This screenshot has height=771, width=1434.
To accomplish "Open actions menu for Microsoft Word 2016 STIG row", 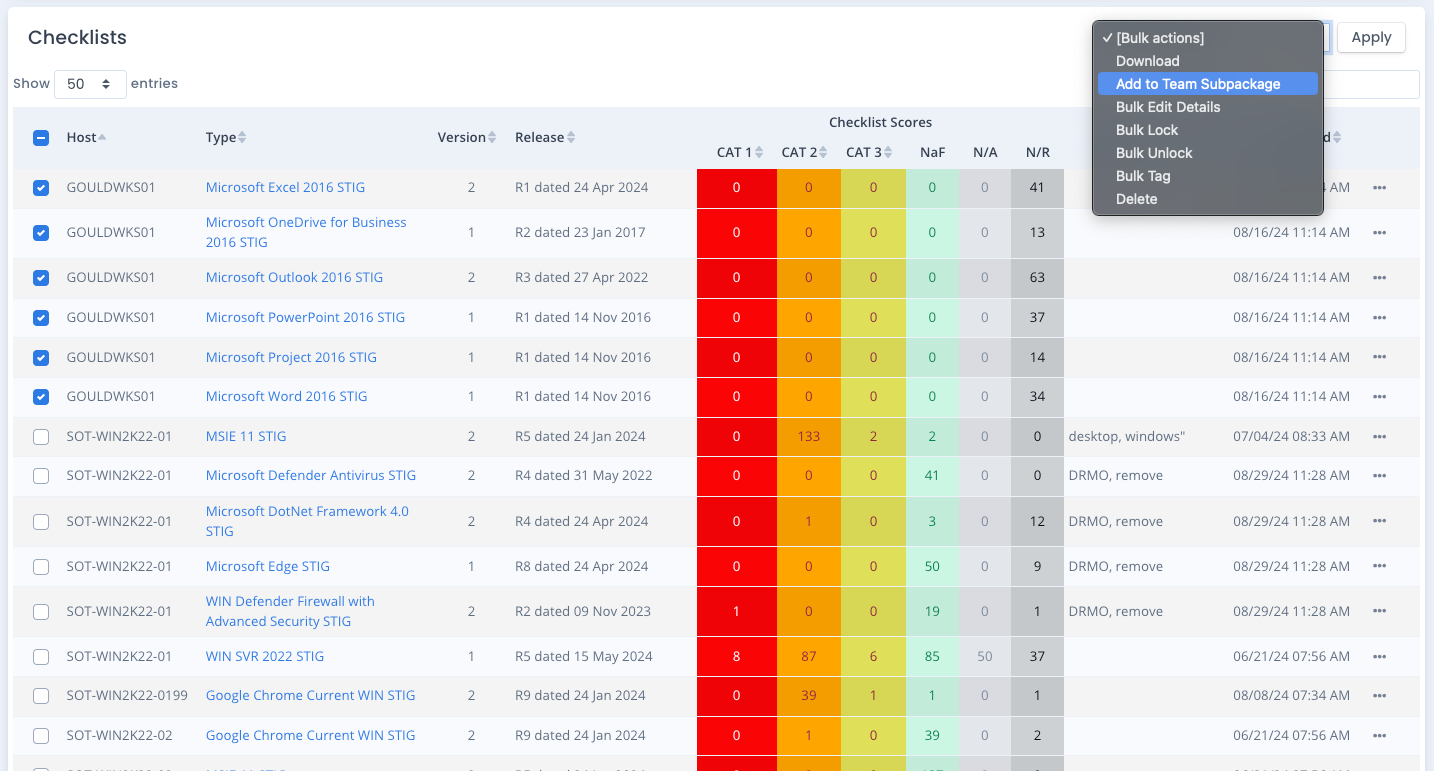I will pyautogui.click(x=1380, y=396).
